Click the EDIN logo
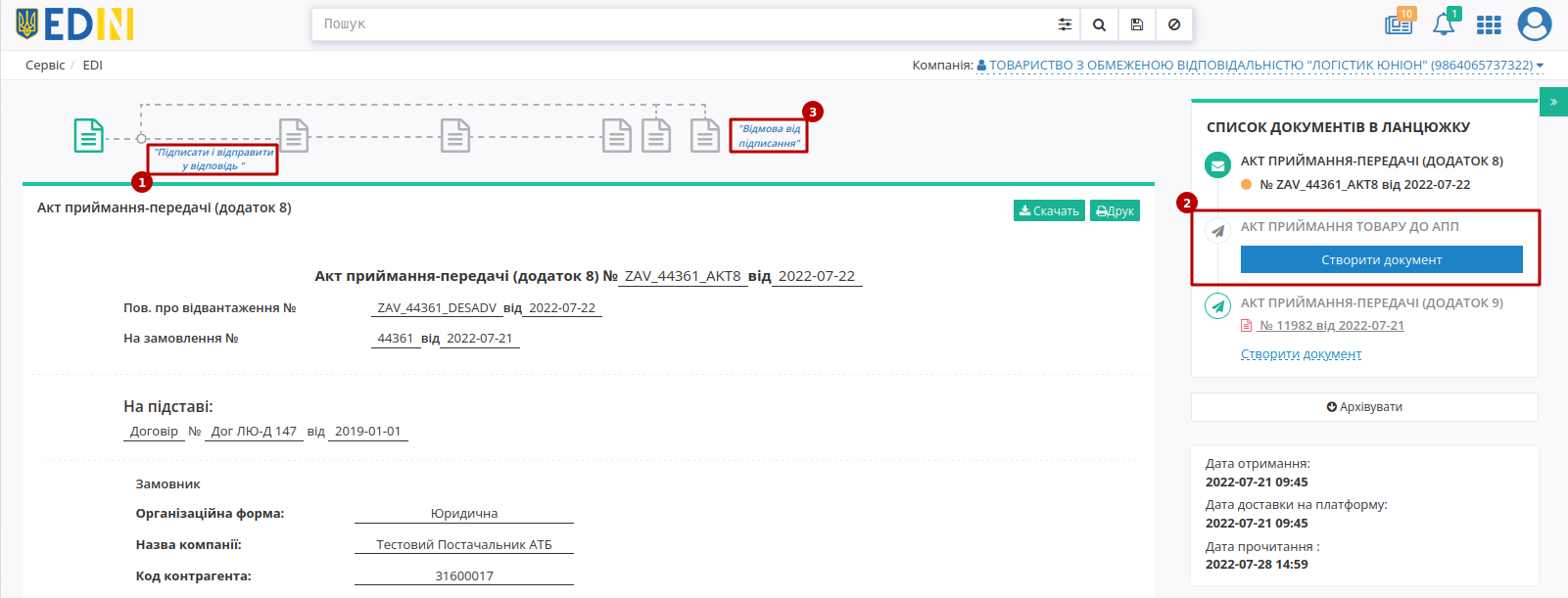The height and width of the screenshot is (598, 1568). [x=74, y=24]
